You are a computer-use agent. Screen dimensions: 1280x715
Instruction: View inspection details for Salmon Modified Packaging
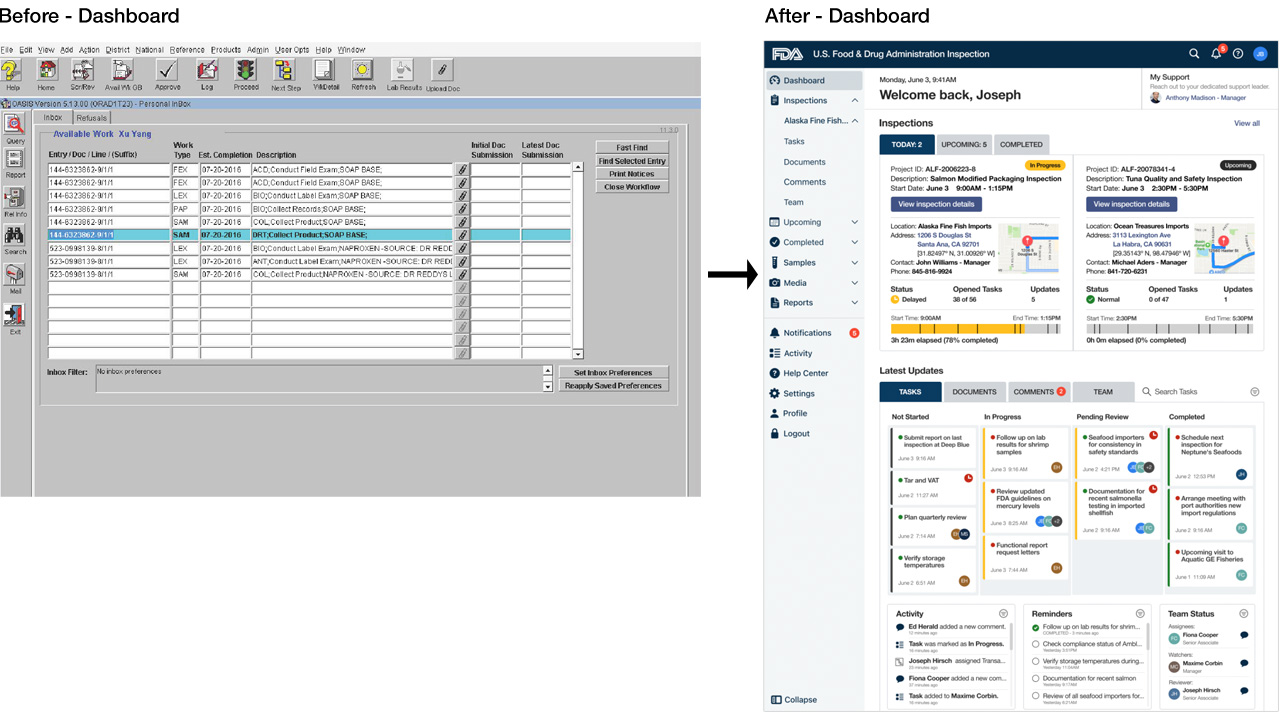pos(936,204)
